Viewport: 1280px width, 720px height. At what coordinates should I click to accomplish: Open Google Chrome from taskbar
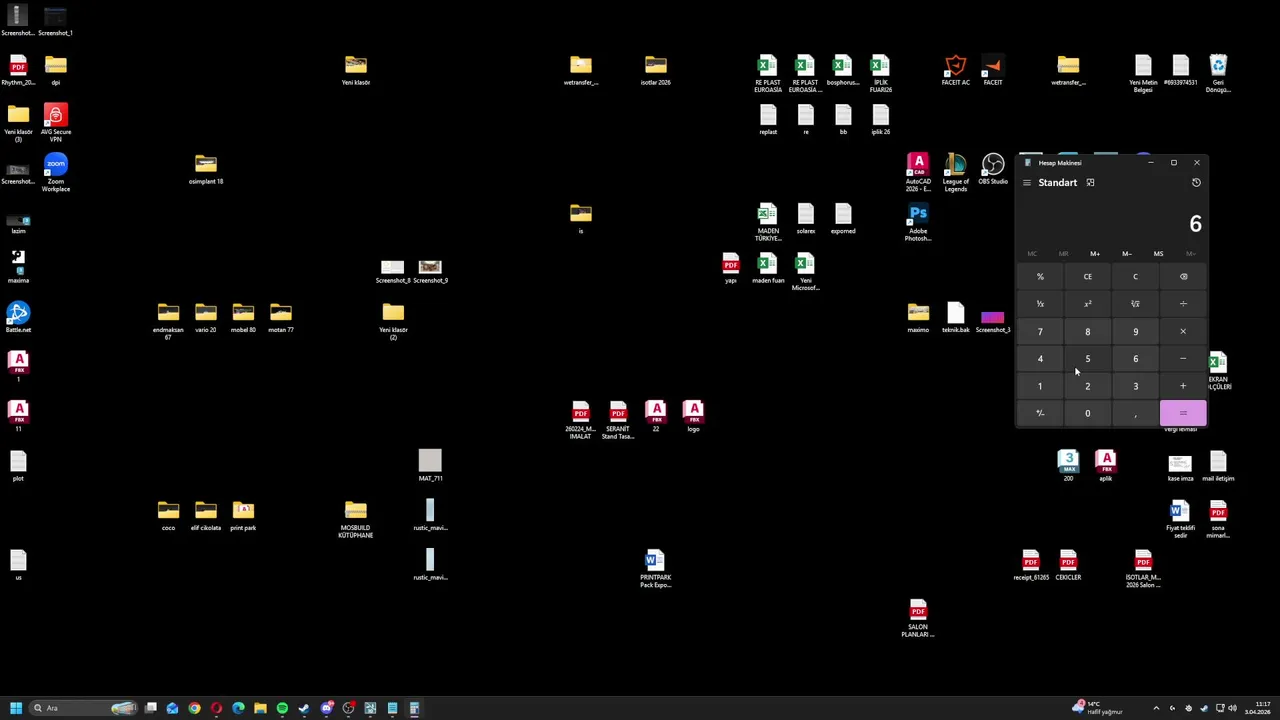point(194,708)
